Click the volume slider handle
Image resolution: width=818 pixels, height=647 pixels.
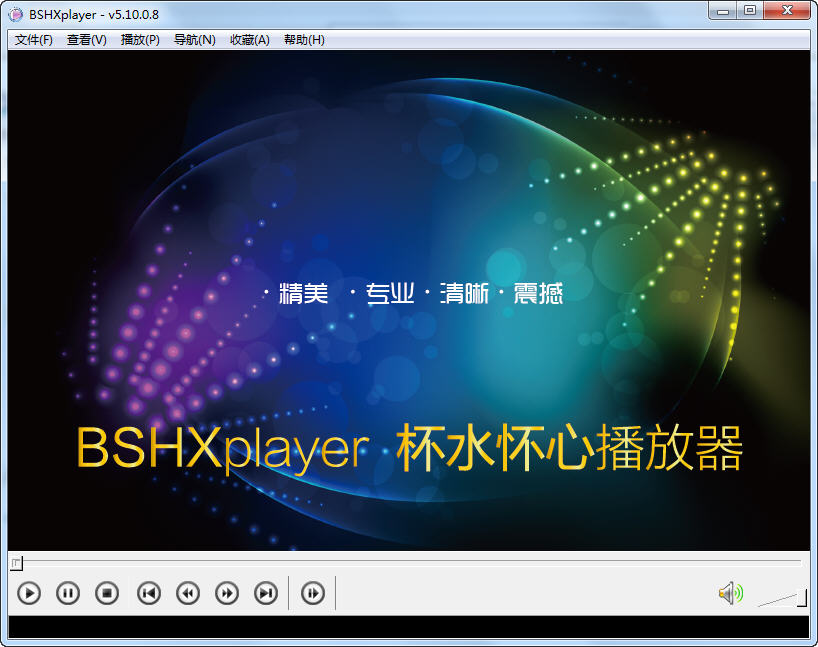802,598
